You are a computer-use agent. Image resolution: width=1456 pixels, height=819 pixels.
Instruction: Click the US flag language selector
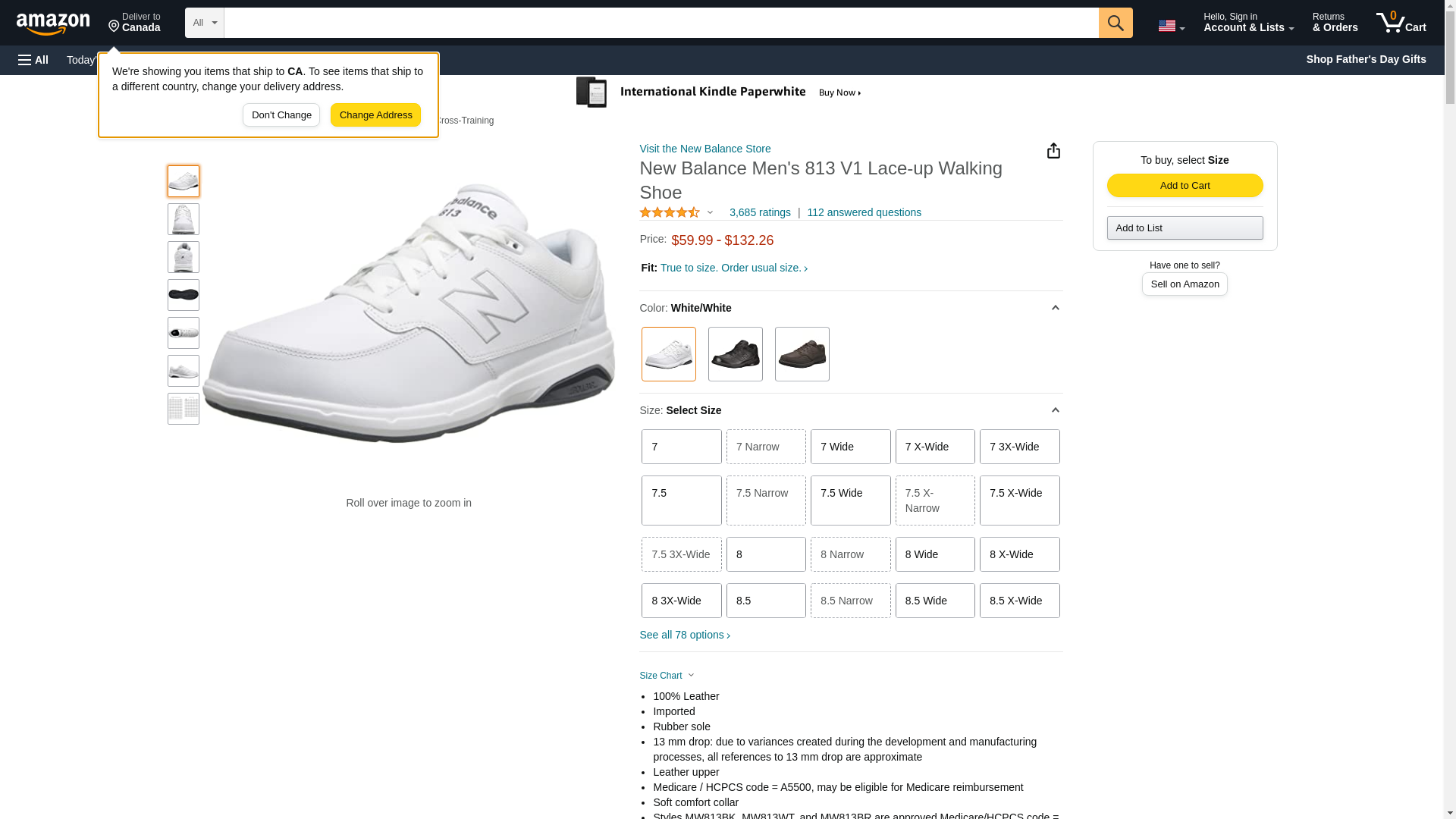(1170, 26)
